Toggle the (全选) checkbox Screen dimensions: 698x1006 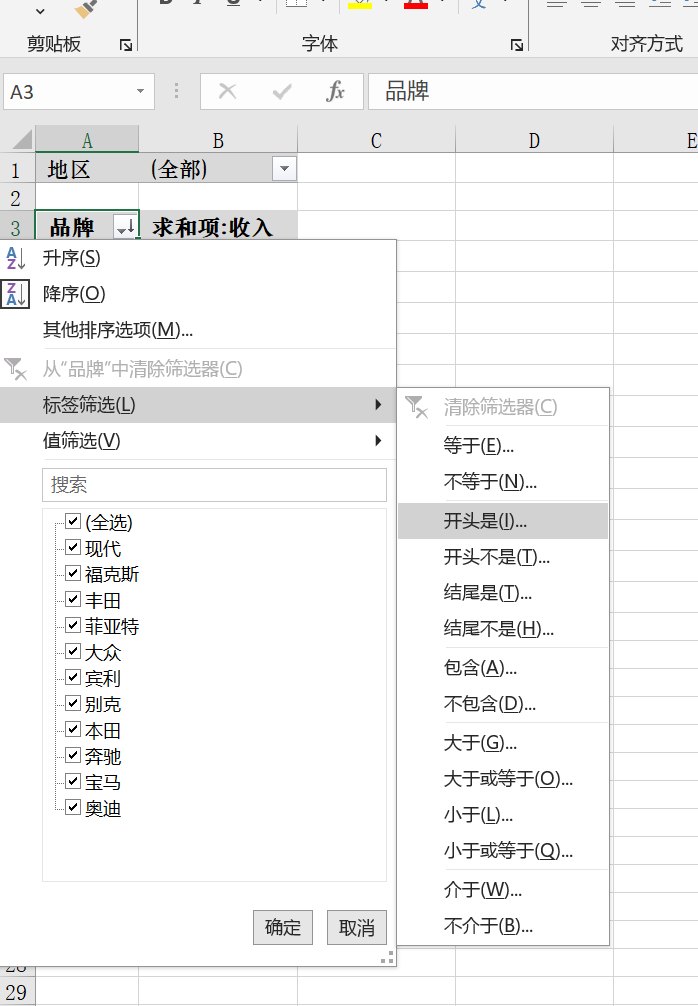tap(73, 521)
